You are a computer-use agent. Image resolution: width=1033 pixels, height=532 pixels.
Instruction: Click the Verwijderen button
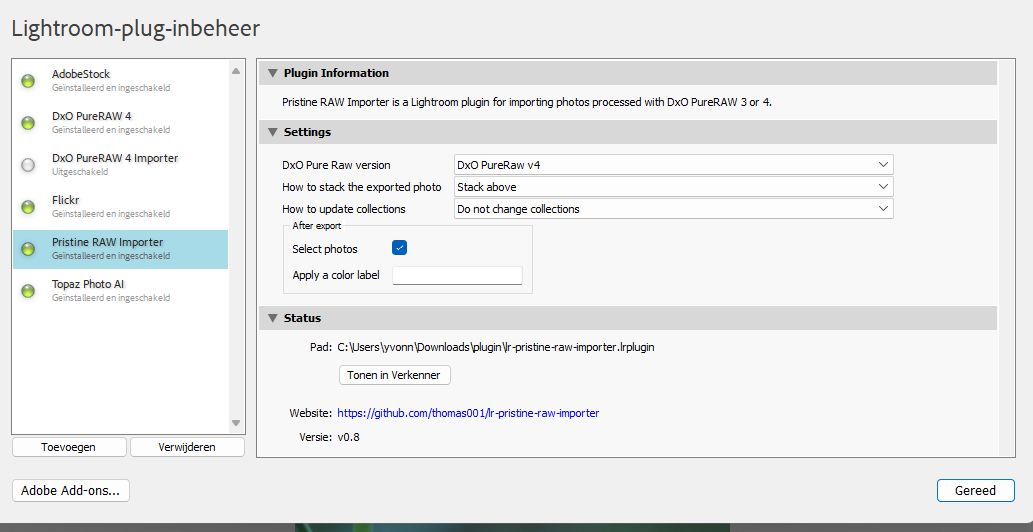(x=187, y=447)
